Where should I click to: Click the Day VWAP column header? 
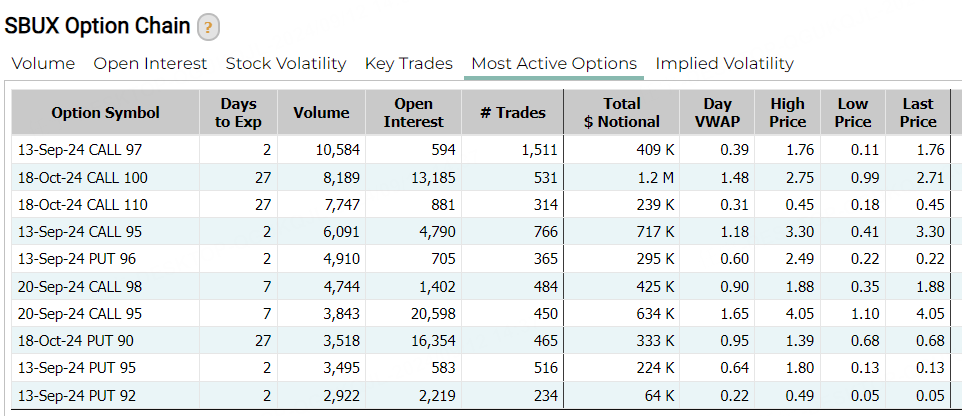click(x=717, y=113)
